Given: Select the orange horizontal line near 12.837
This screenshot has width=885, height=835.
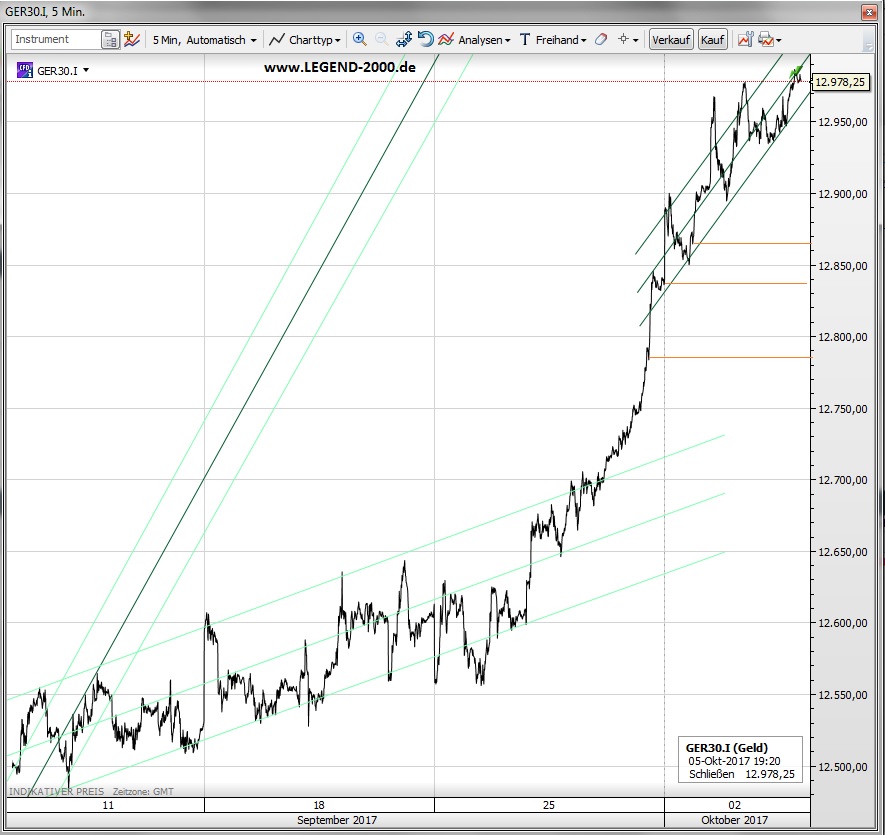Looking at the screenshot, I should point(736,283).
